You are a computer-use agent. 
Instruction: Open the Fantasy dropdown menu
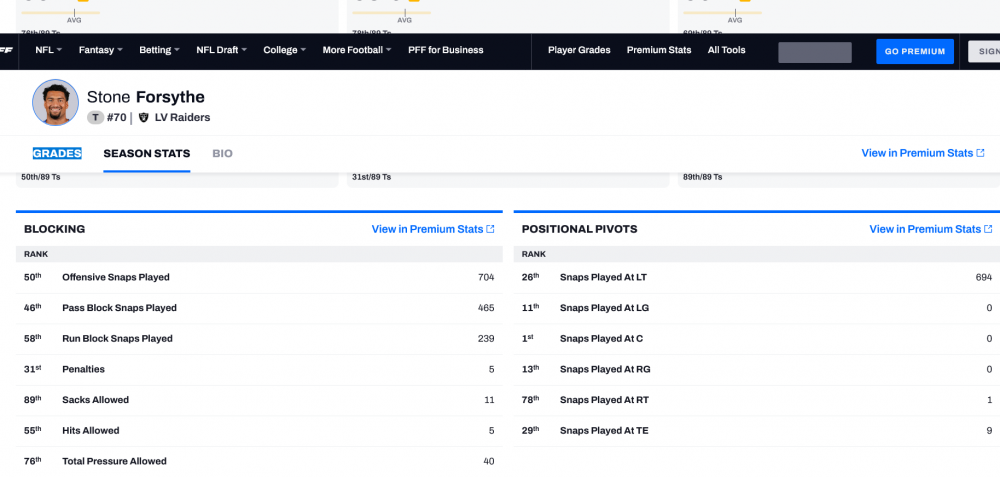click(100, 50)
